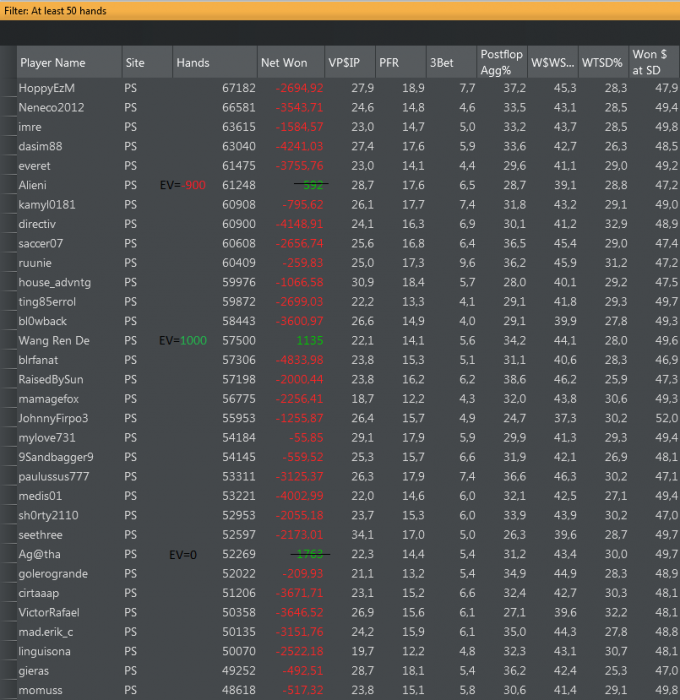Sort table by Net Won column
Image resolution: width=680 pixels, height=700 pixels.
tap(291, 62)
